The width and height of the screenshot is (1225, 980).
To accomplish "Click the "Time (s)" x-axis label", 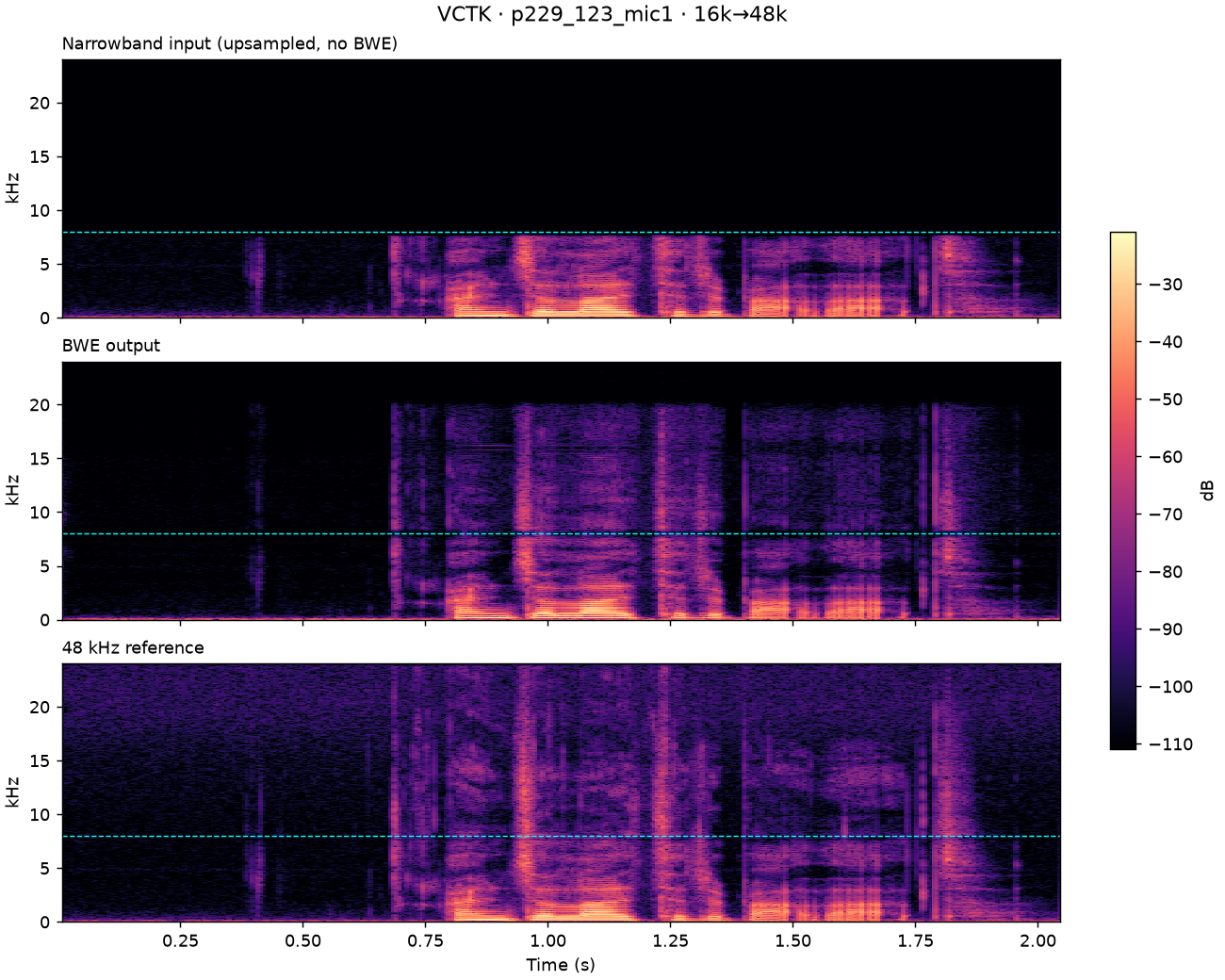I will [x=561, y=964].
